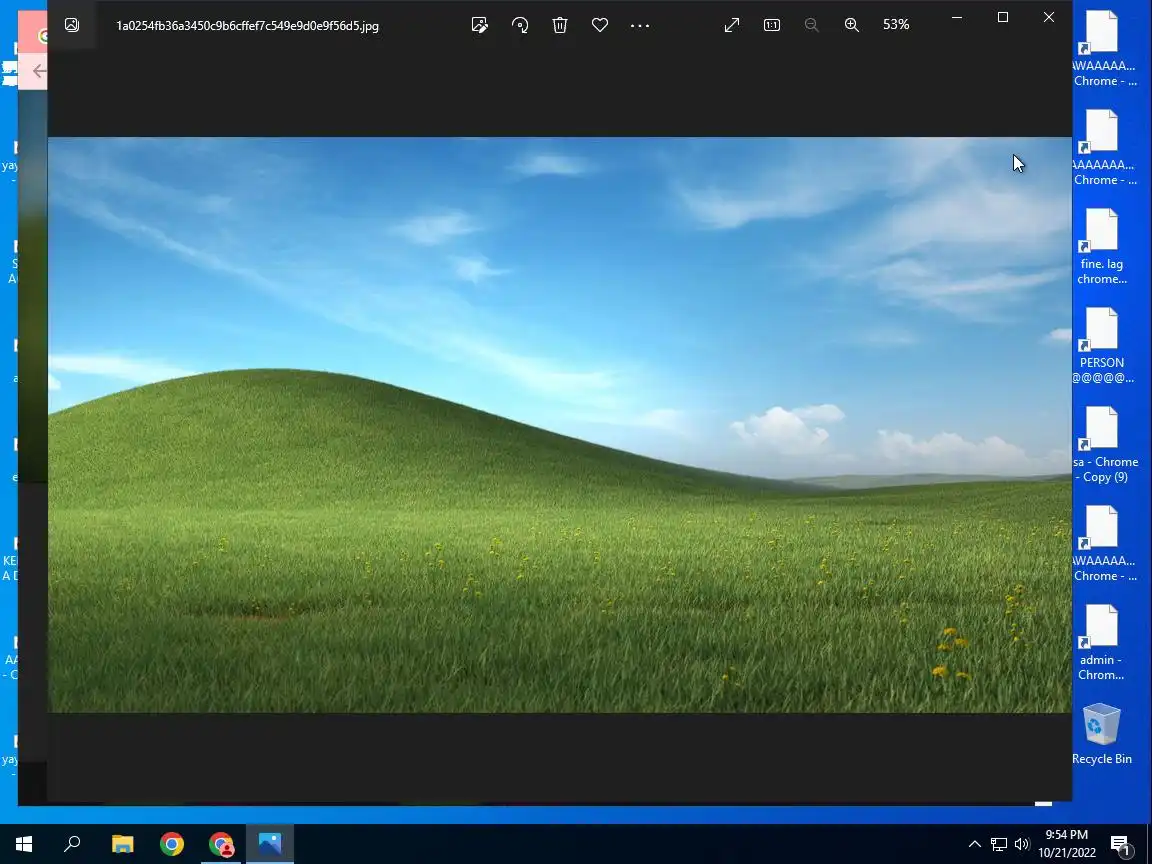
Task: Open File Explorer from the taskbar
Action: pyautogui.click(x=122, y=844)
